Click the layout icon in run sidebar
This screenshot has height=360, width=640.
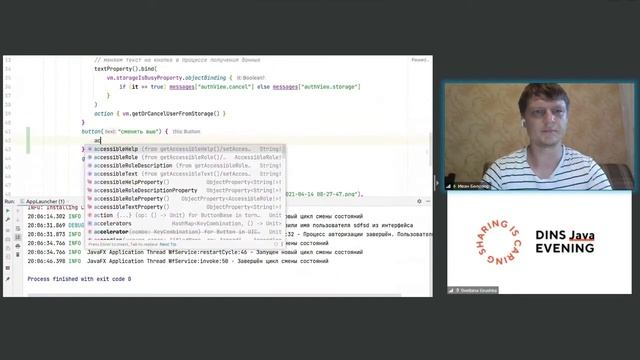tap(8, 268)
